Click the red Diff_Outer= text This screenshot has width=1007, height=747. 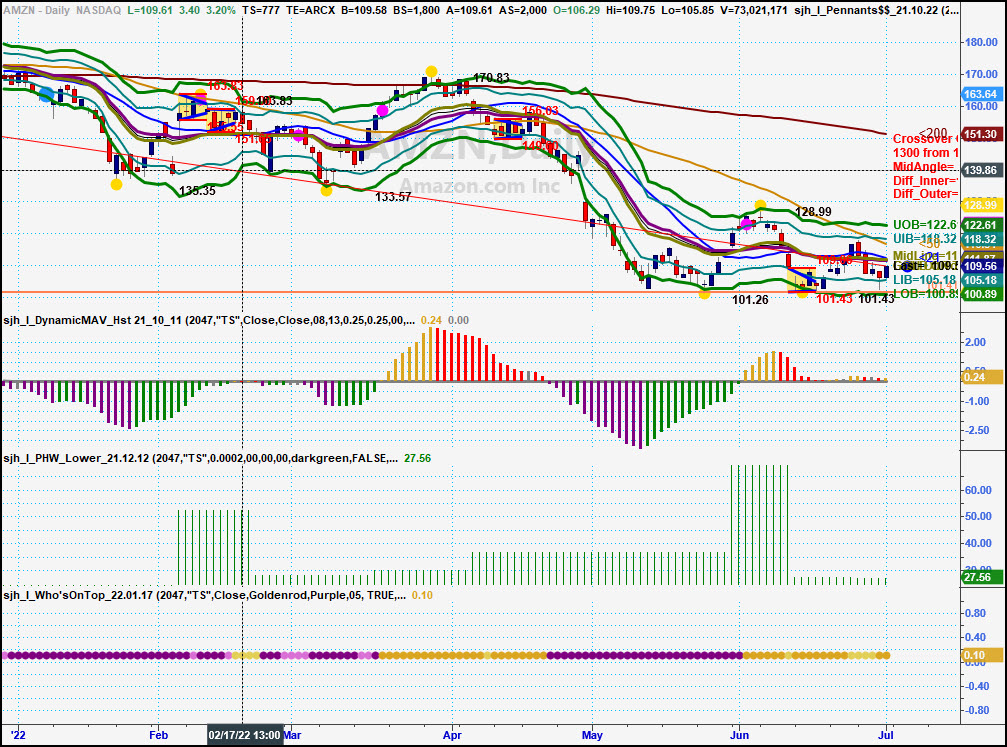926,194
